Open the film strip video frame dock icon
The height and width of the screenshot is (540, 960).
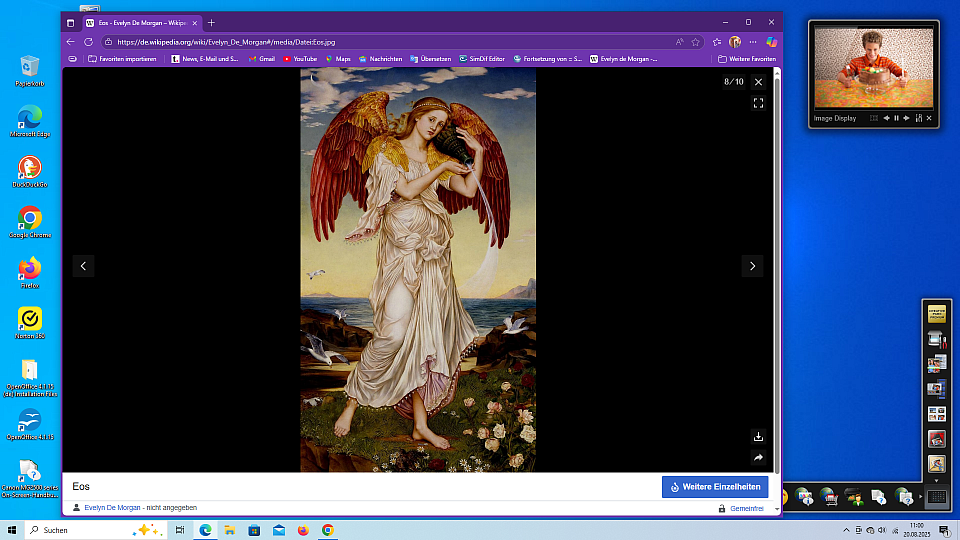click(936, 389)
